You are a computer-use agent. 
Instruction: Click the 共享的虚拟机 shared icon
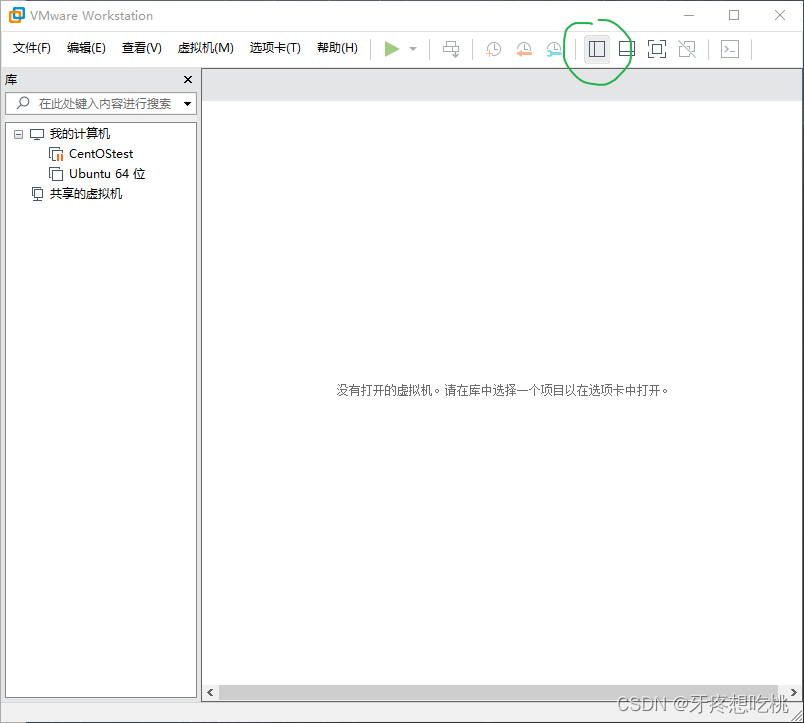37,194
